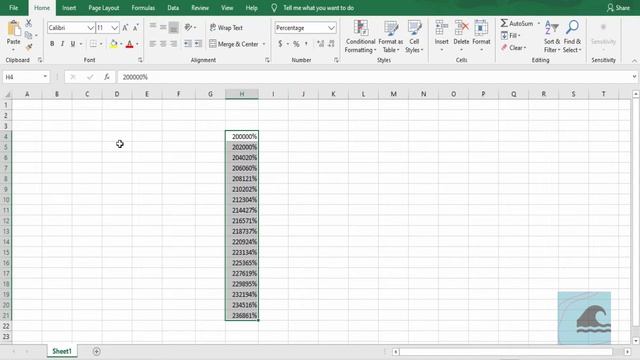Toggle Align Right
Screen dimensions: 640x360
point(173,44)
